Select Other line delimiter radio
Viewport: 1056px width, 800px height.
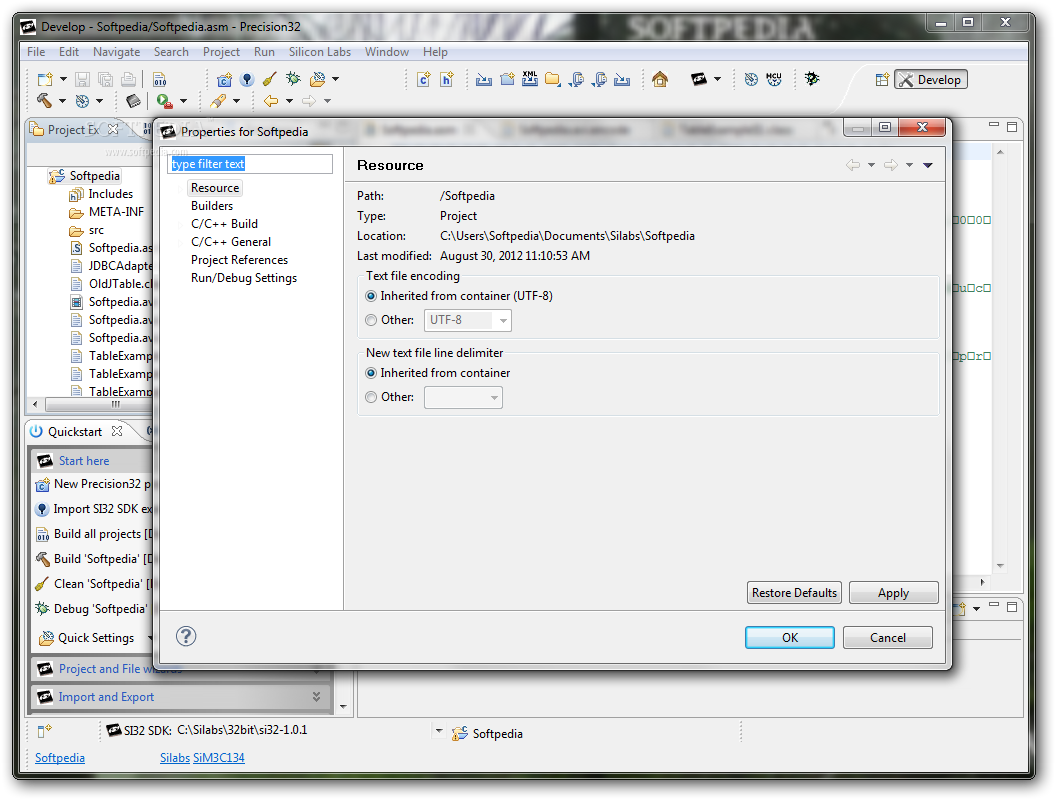pyautogui.click(x=370, y=397)
